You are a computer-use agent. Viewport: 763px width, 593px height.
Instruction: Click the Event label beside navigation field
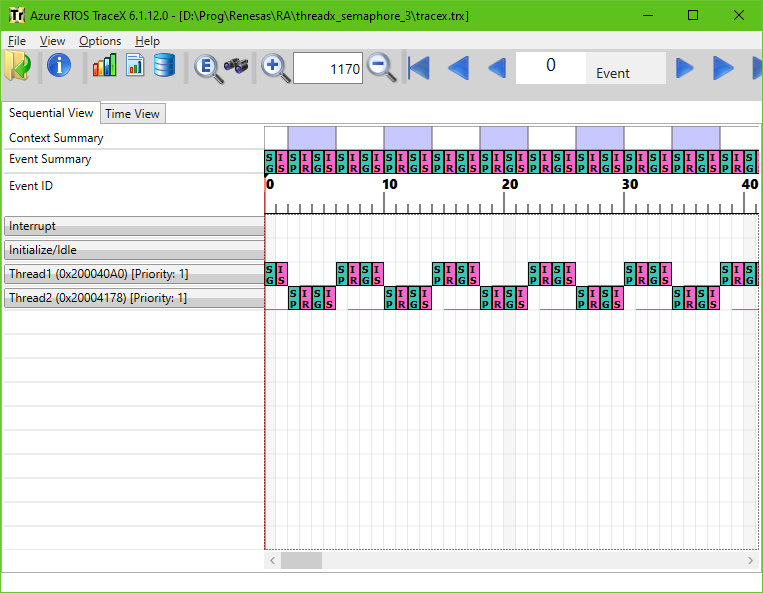613,73
